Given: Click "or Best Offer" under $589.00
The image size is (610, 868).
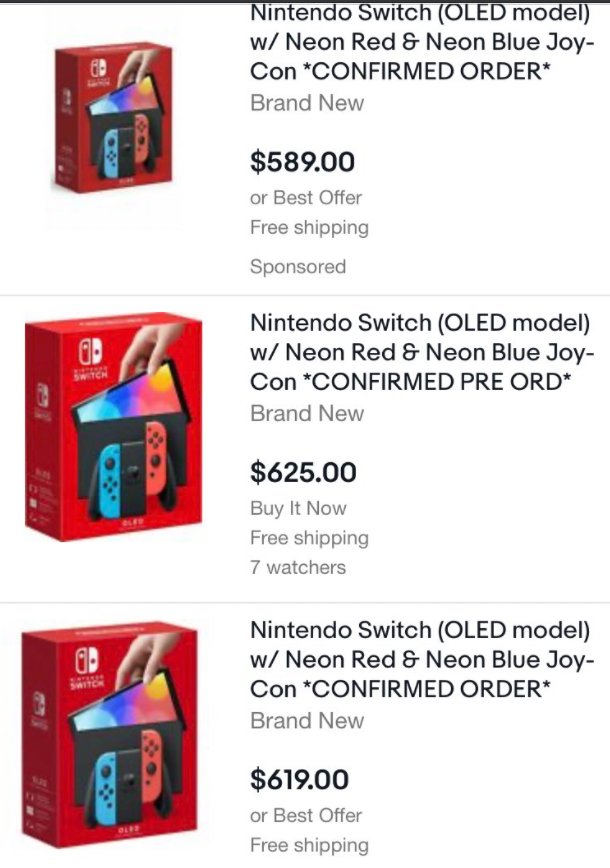Looking at the screenshot, I should 306,198.
